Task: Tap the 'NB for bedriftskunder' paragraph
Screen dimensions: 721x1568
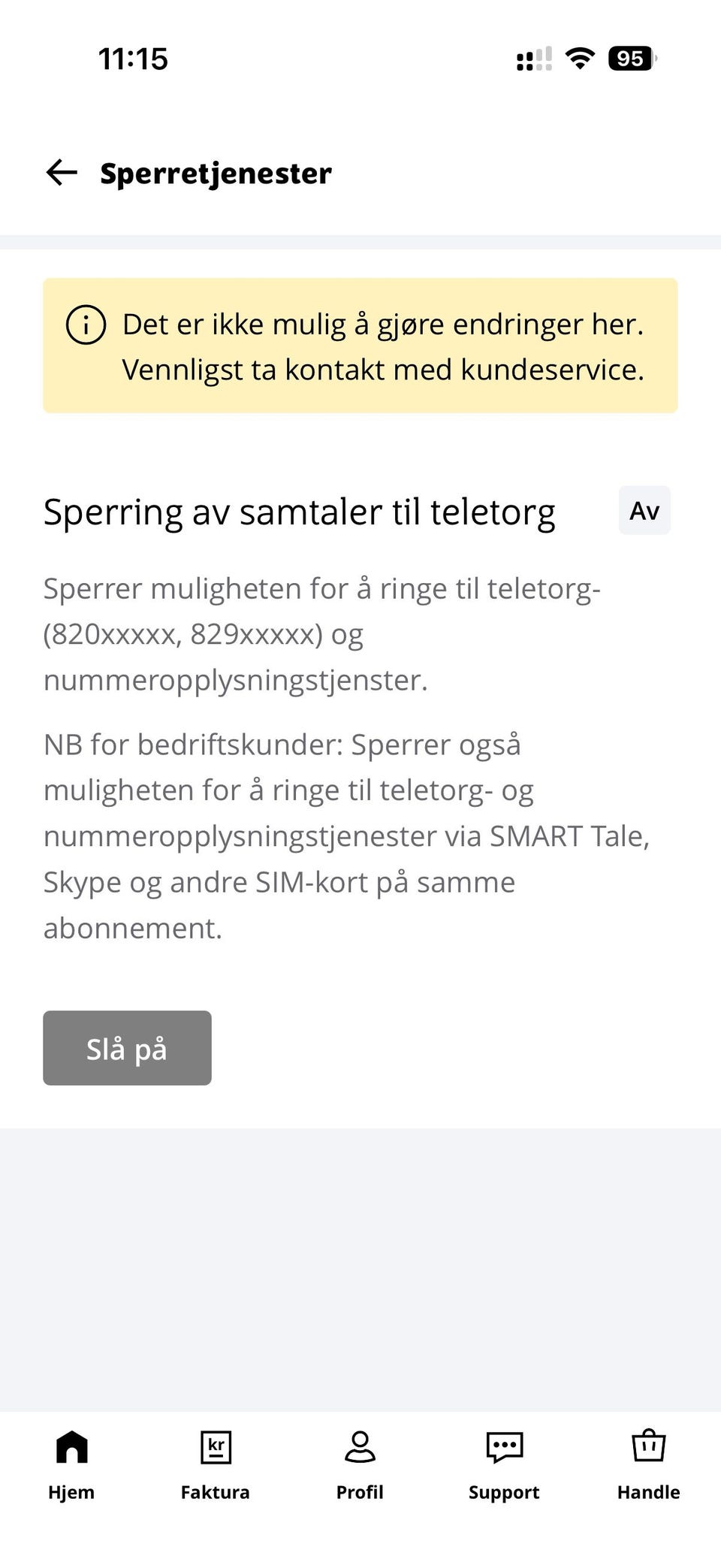Action: click(x=346, y=836)
